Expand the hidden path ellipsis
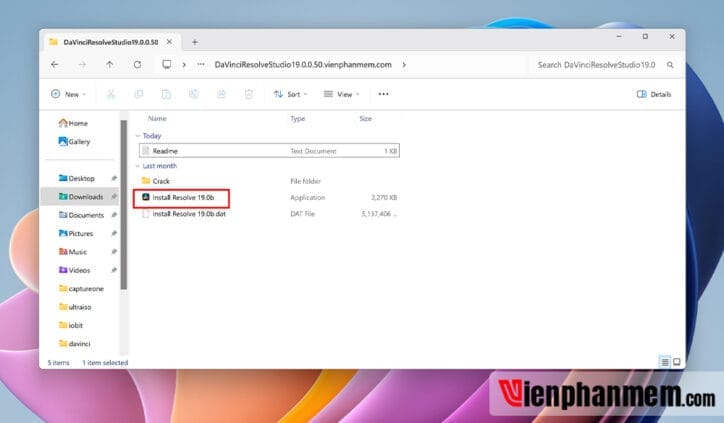Viewport: 724px width, 423px height. click(x=201, y=65)
